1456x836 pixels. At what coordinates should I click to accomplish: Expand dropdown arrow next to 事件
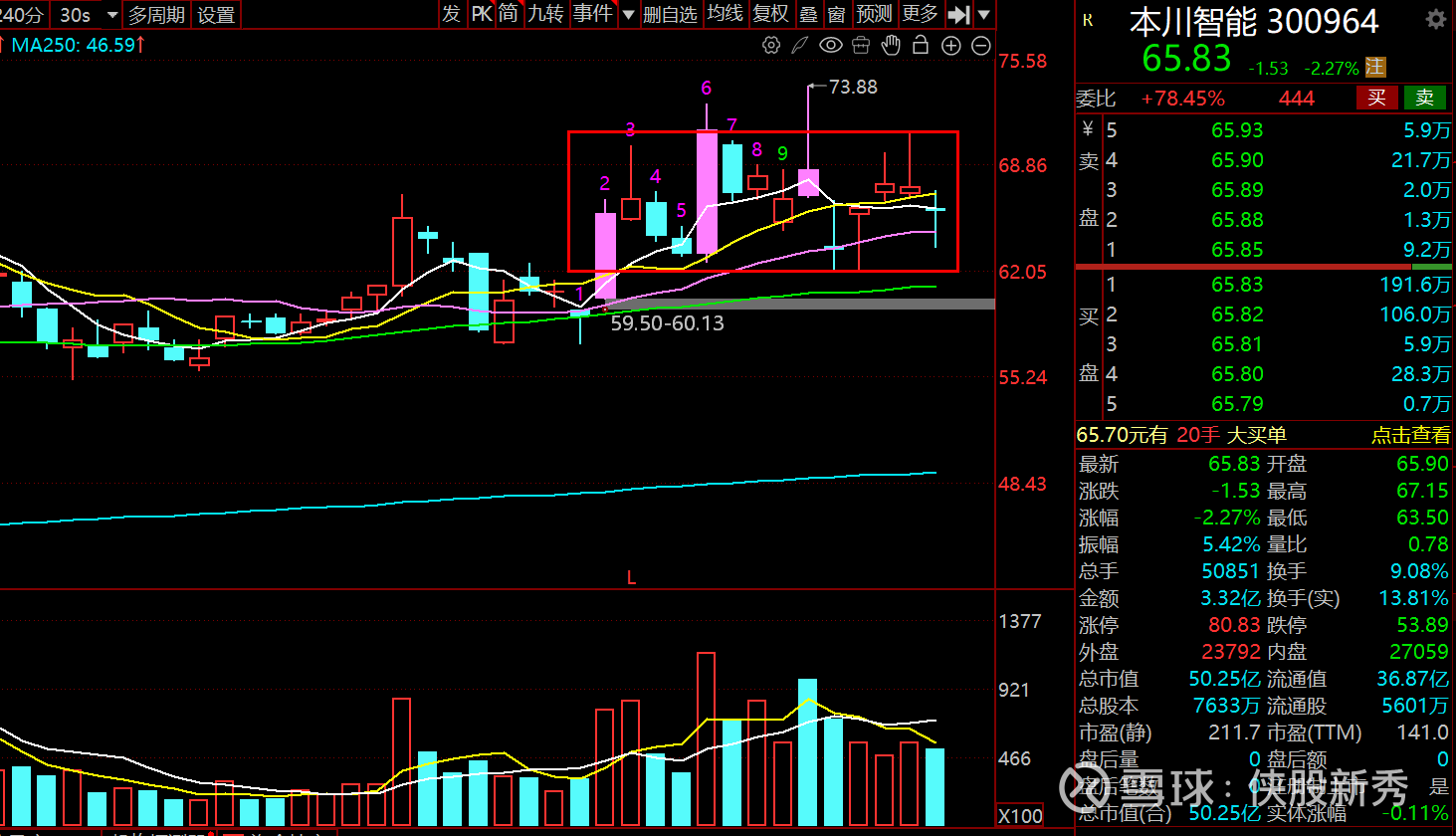pos(628,14)
